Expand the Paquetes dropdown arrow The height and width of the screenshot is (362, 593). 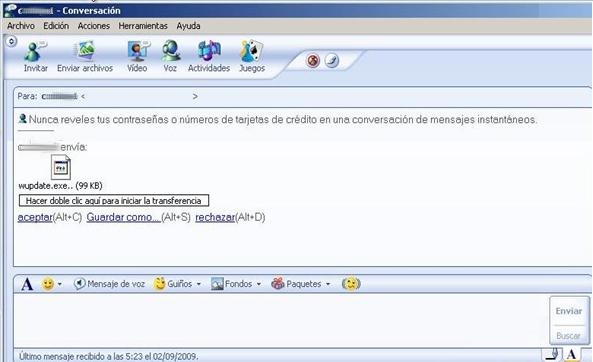328,284
